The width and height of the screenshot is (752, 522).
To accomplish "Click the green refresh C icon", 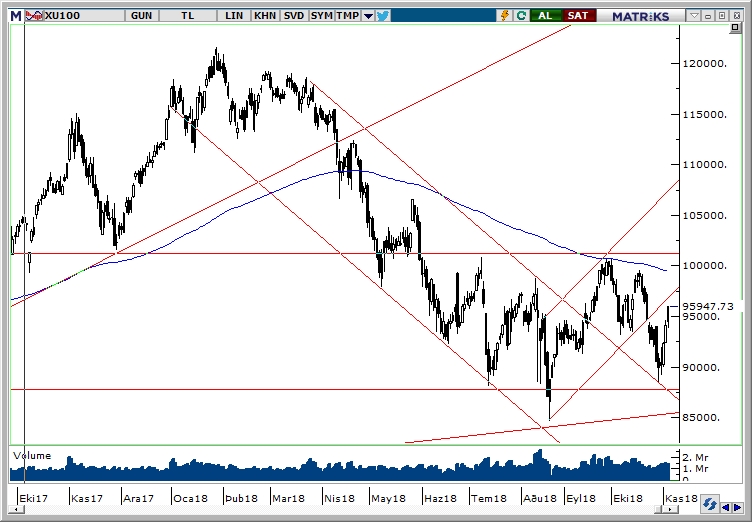I will [x=521, y=16].
